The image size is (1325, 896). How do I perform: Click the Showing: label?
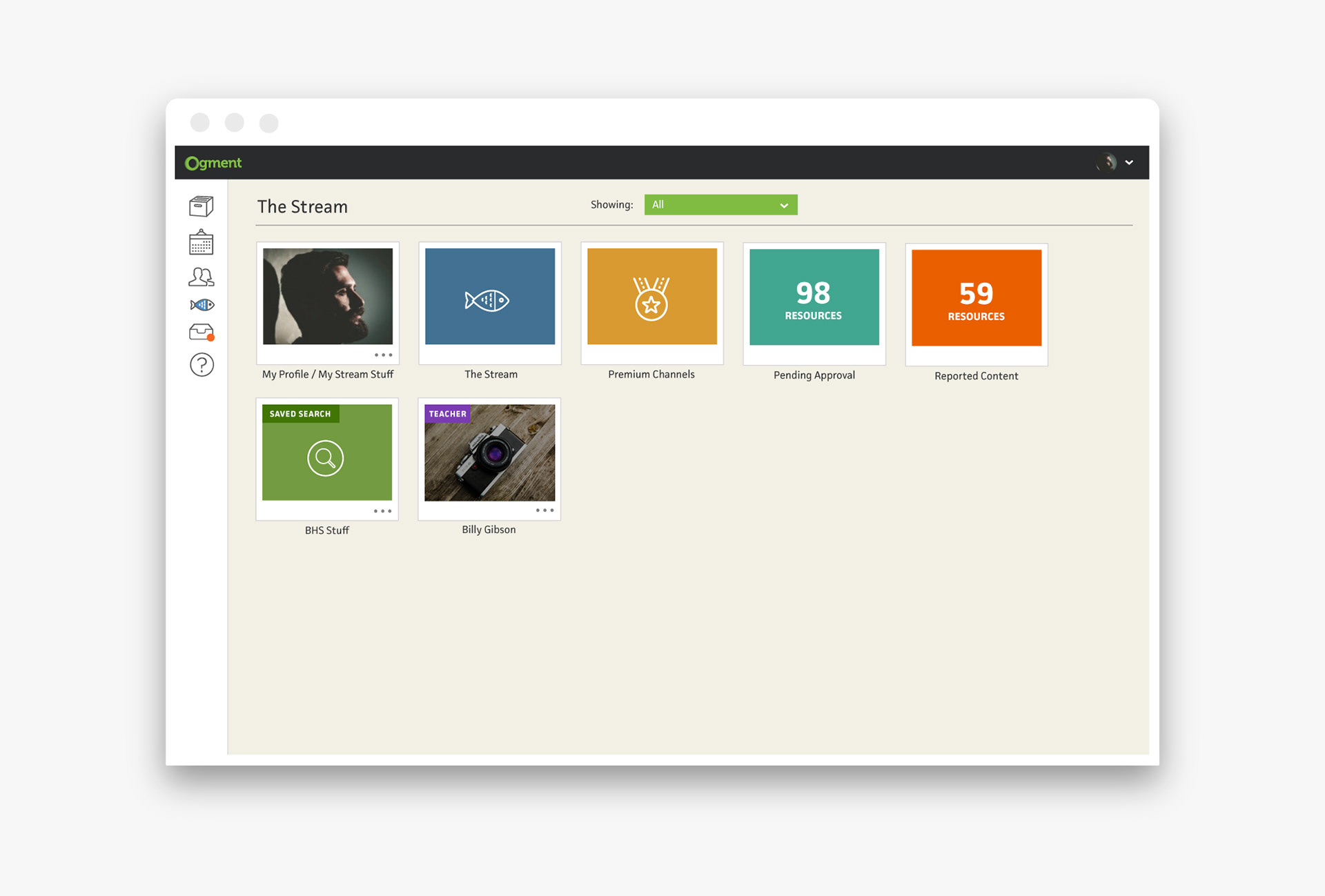(611, 205)
